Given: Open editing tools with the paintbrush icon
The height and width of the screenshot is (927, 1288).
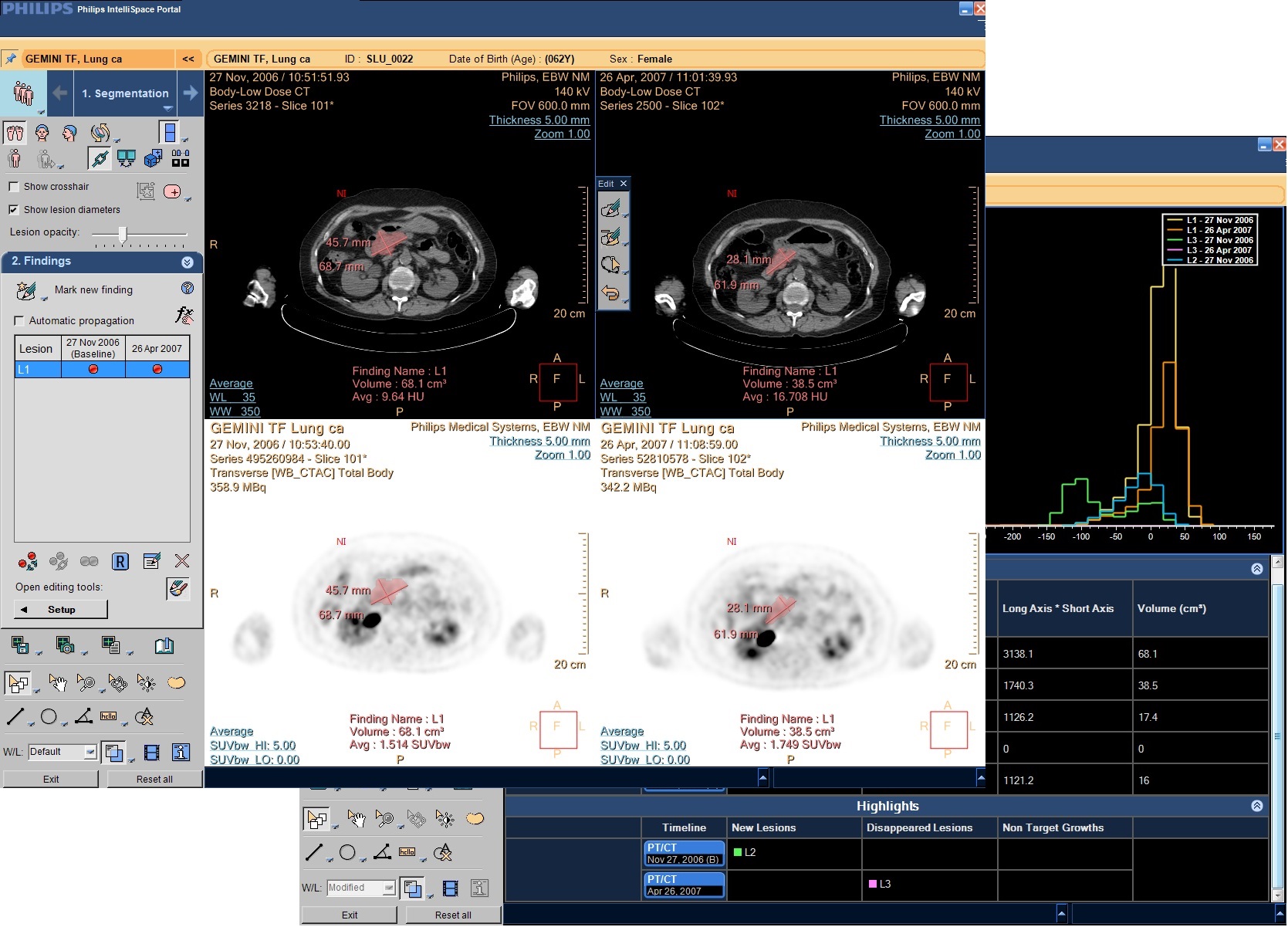Looking at the screenshot, I should coord(177,588).
